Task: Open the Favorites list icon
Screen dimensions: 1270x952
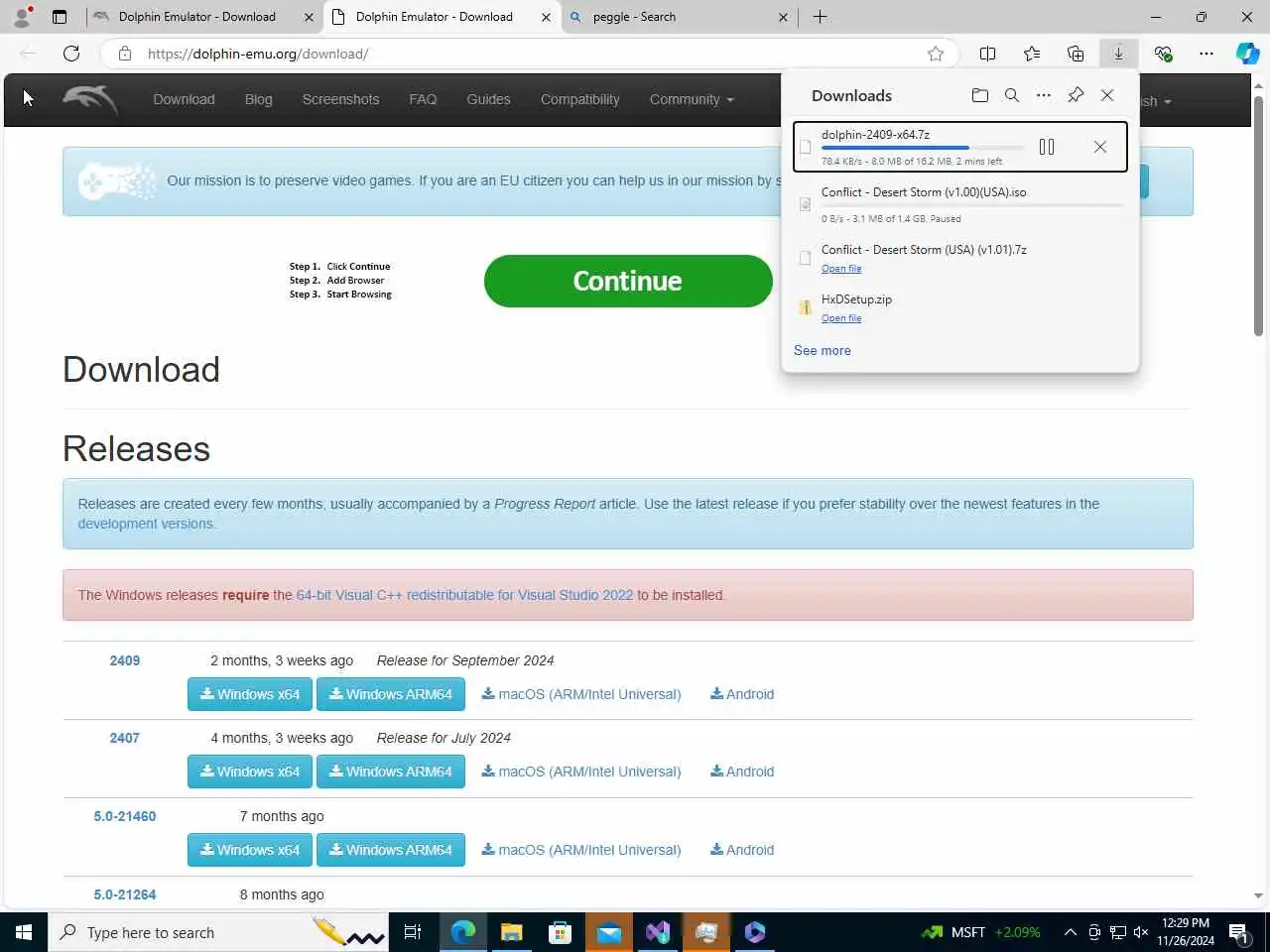Action: [x=1032, y=54]
